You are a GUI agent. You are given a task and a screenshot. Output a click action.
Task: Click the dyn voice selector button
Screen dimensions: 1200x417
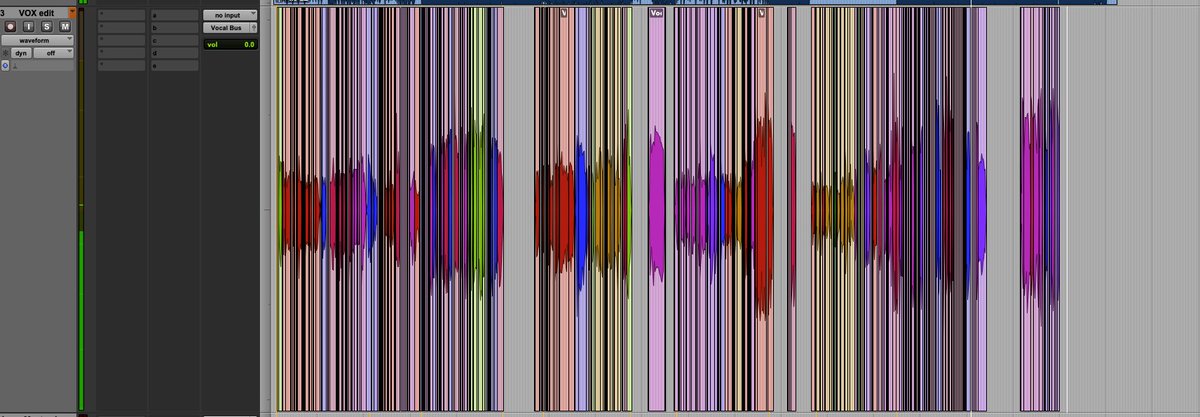point(21,52)
